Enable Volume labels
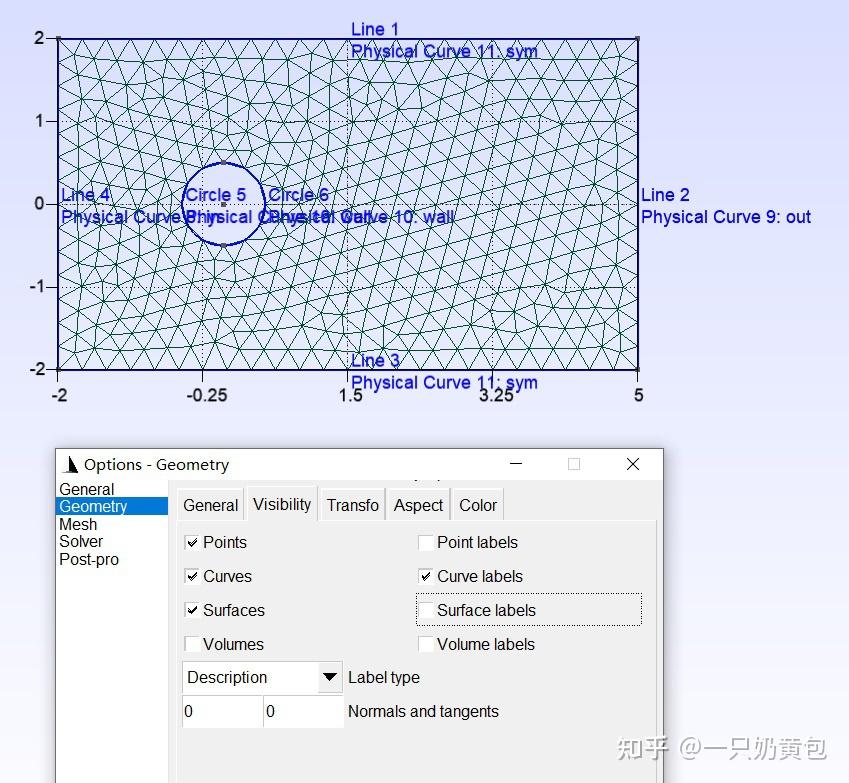This screenshot has height=783, width=849. click(427, 644)
